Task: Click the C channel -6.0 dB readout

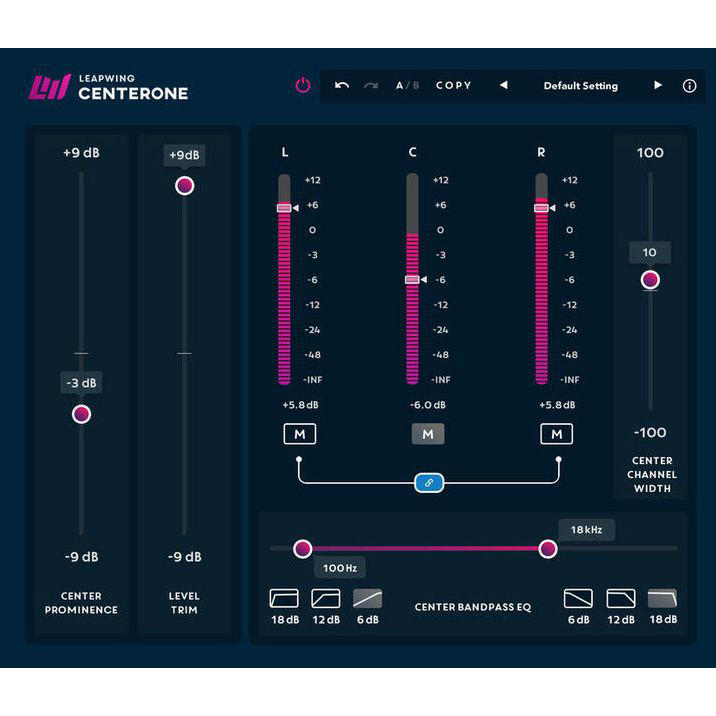Action: [x=428, y=405]
